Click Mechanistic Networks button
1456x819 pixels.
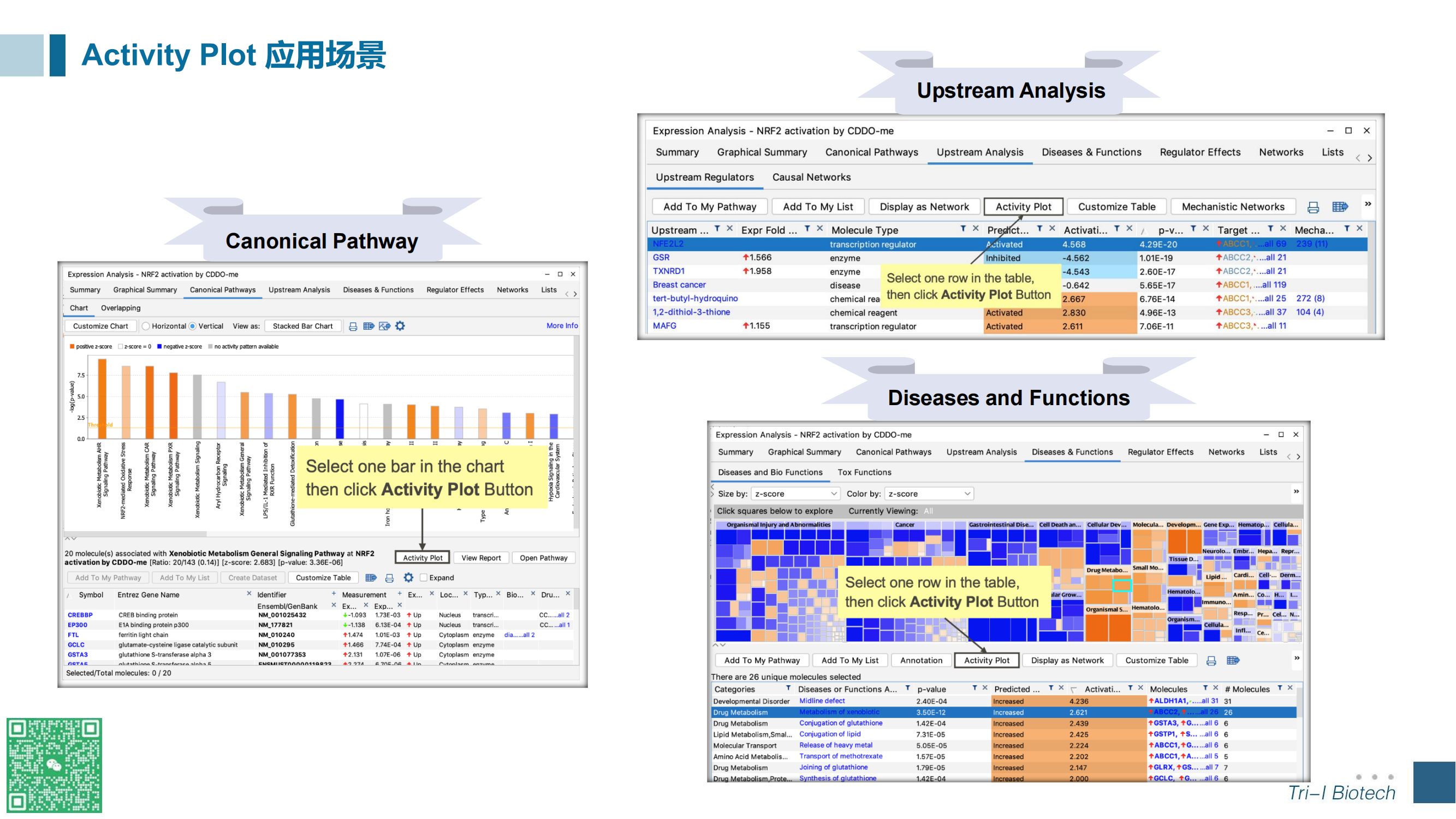(x=1233, y=207)
